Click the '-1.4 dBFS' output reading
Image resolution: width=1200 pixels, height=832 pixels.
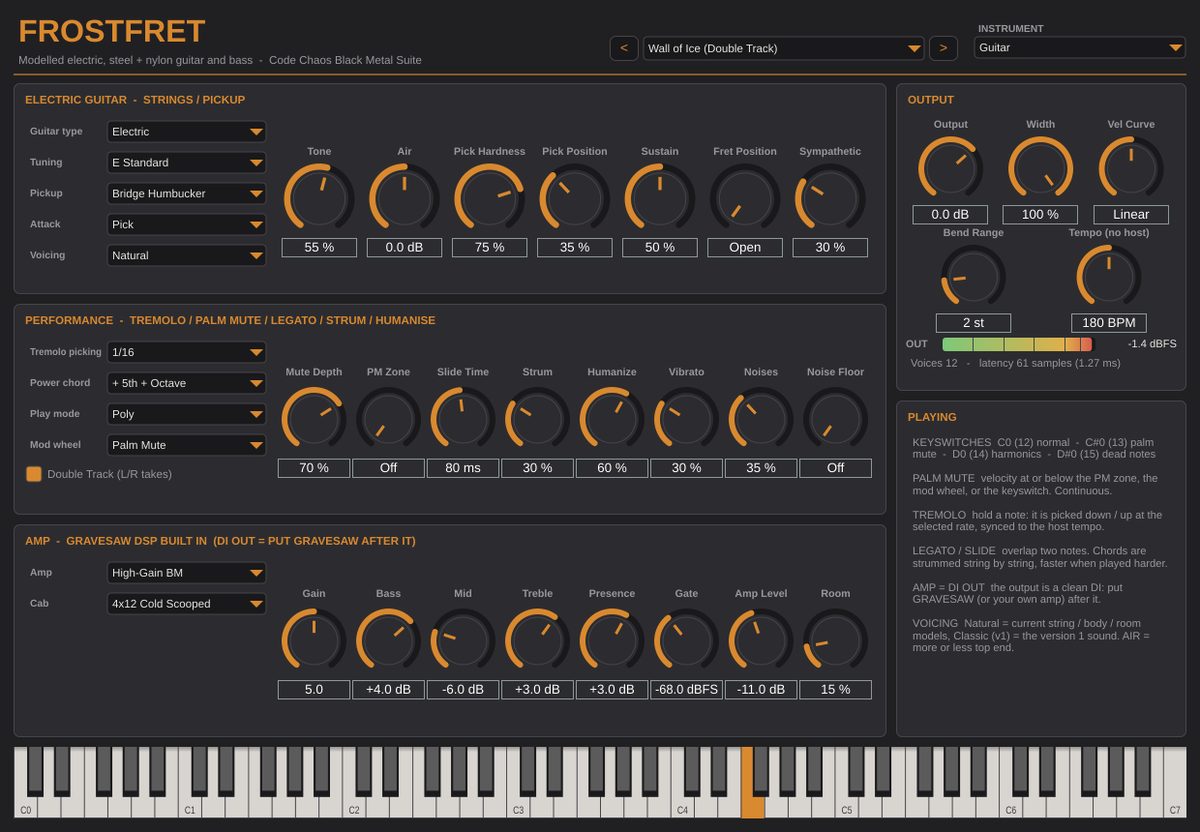1152,344
